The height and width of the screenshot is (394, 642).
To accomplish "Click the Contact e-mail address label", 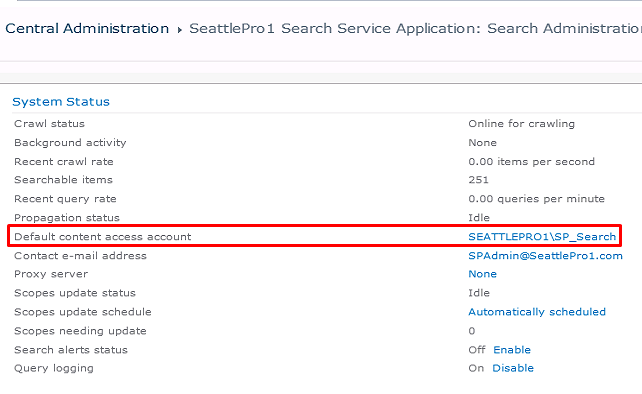I will (x=80, y=256).
